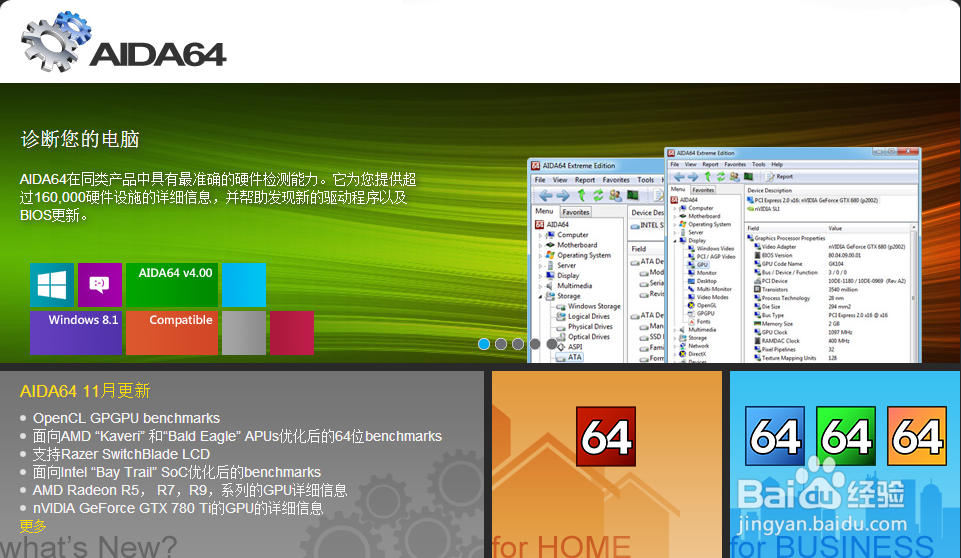Open 支持Razer SwitchBlade LCD news item
Viewport: 961px width, 558px height.
121,454
